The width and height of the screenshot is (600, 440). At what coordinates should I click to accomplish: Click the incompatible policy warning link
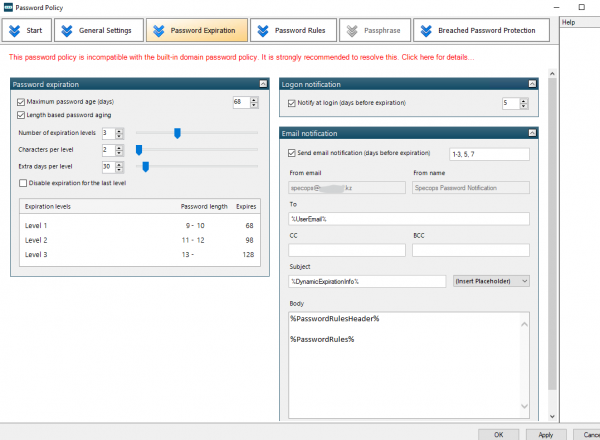[x=240, y=57]
